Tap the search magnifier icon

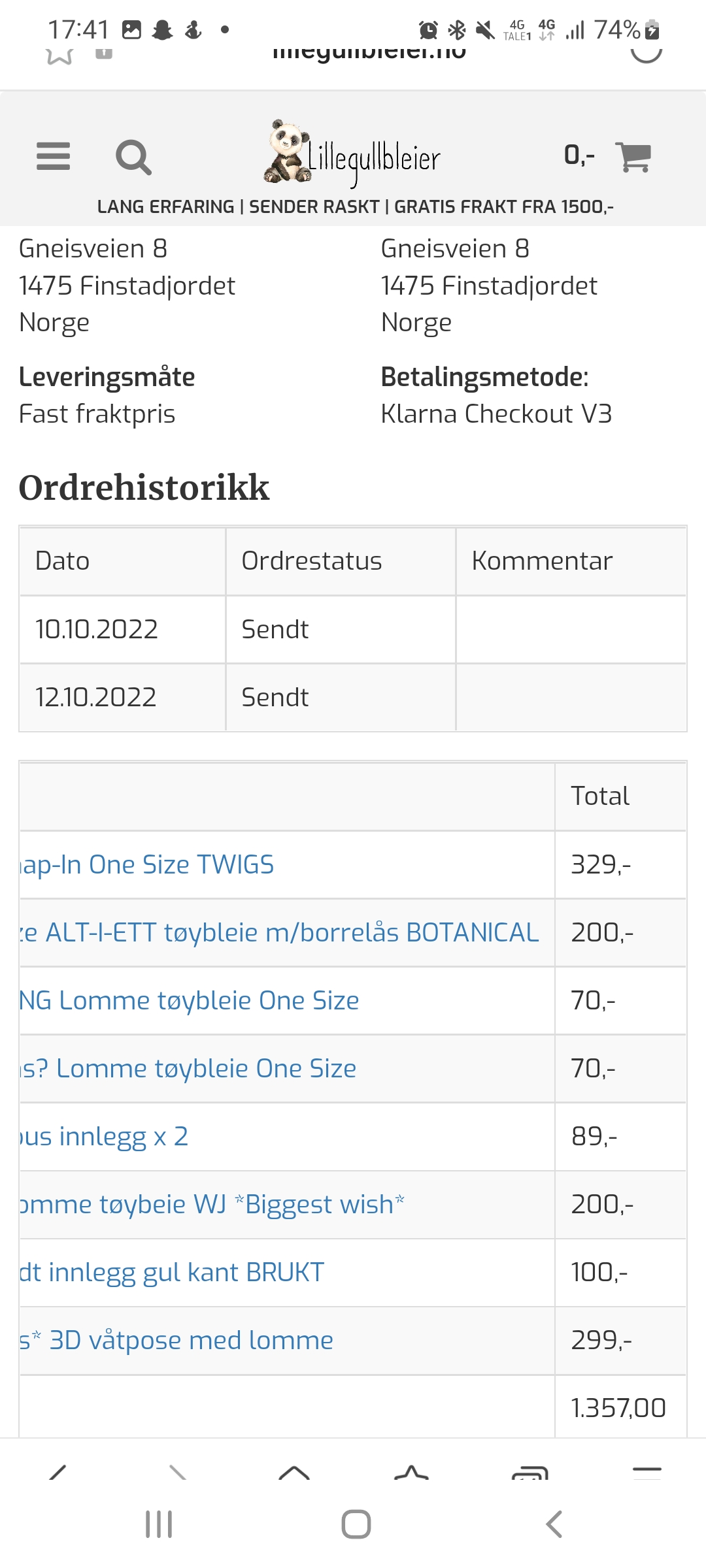click(x=133, y=157)
